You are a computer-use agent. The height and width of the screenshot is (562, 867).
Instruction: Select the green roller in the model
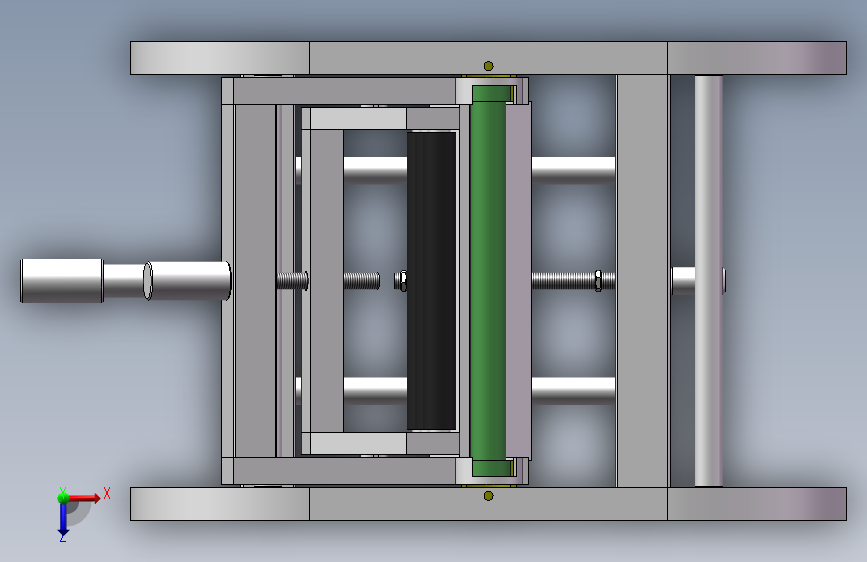[x=489, y=280]
